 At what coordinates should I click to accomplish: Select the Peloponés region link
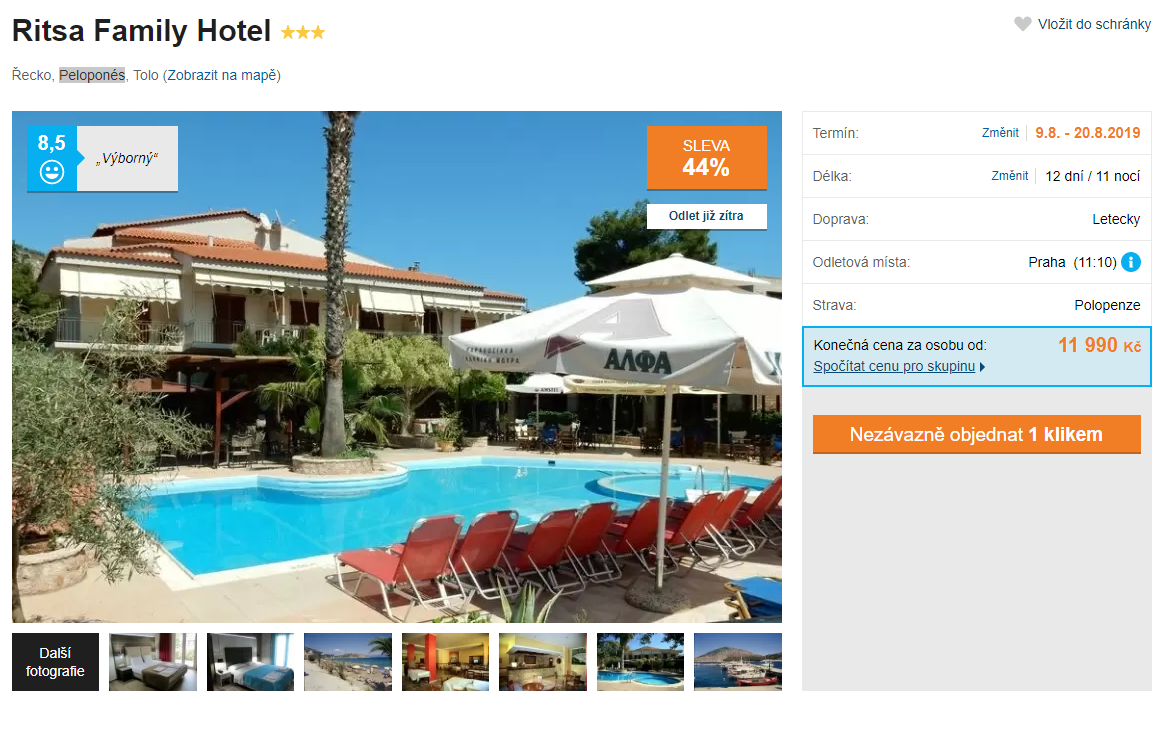[x=92, y=75]
